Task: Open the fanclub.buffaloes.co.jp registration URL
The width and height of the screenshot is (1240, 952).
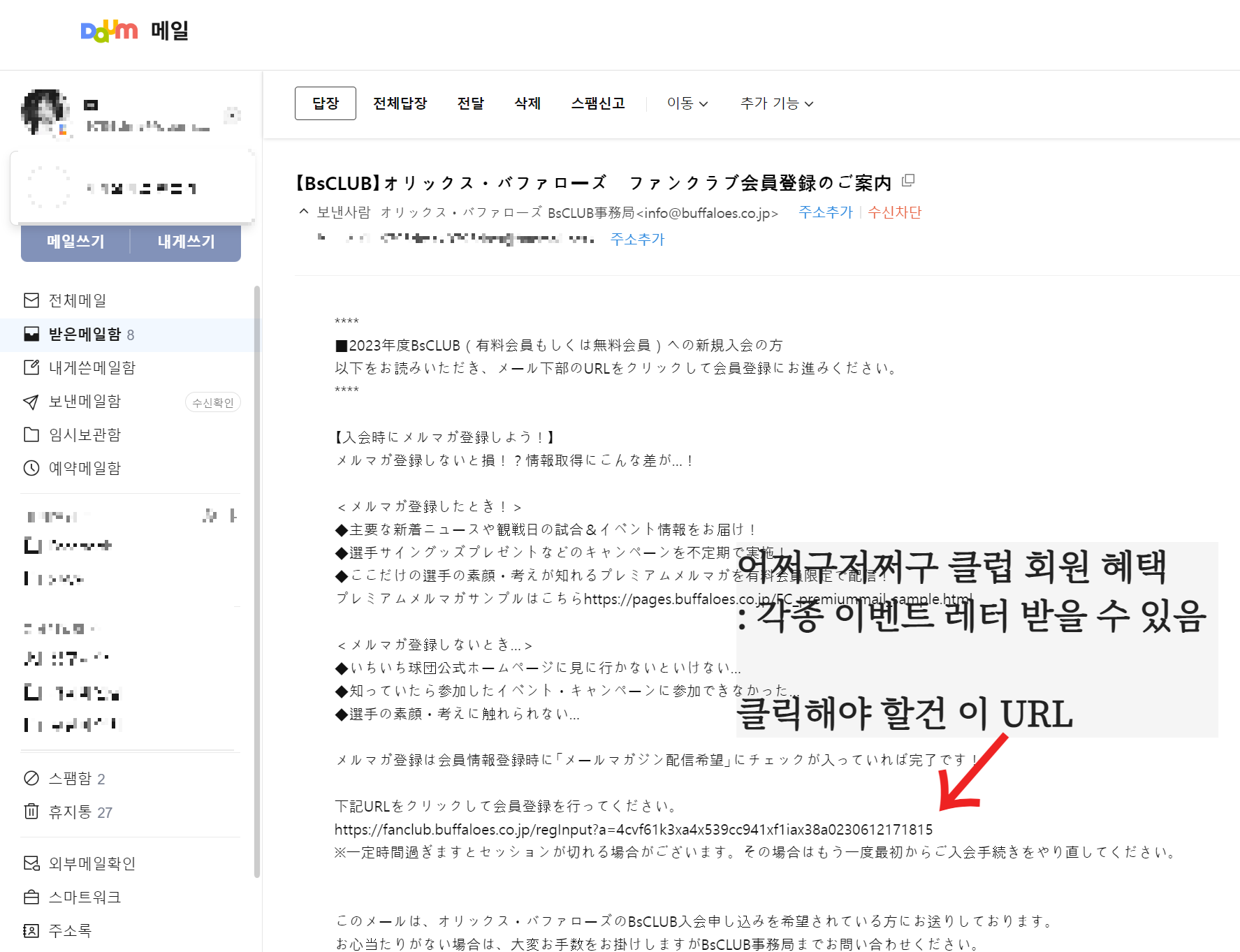Action: point(634,829)
